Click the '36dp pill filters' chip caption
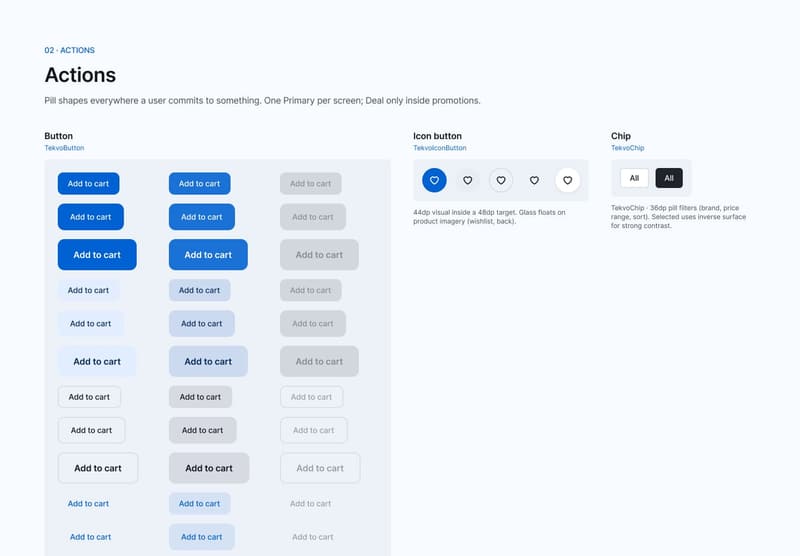The height and width of the screenshot is (556, 800). [x=679, y=217]
